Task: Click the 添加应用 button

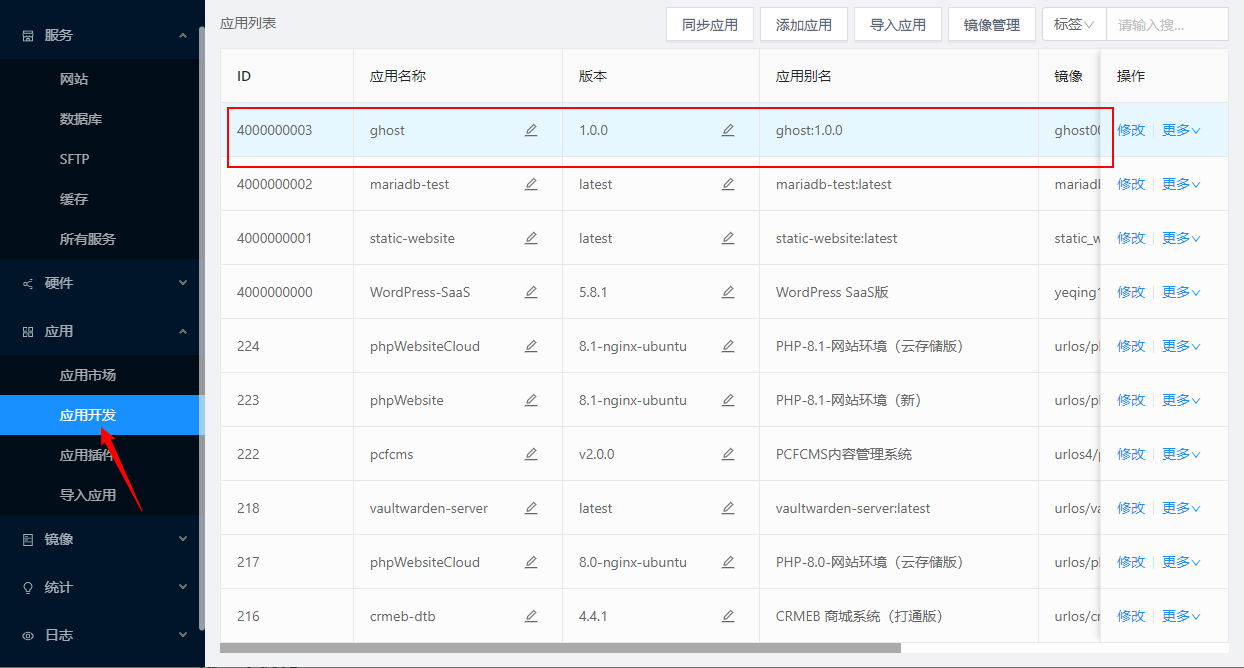Action: [x=803, y=25]
